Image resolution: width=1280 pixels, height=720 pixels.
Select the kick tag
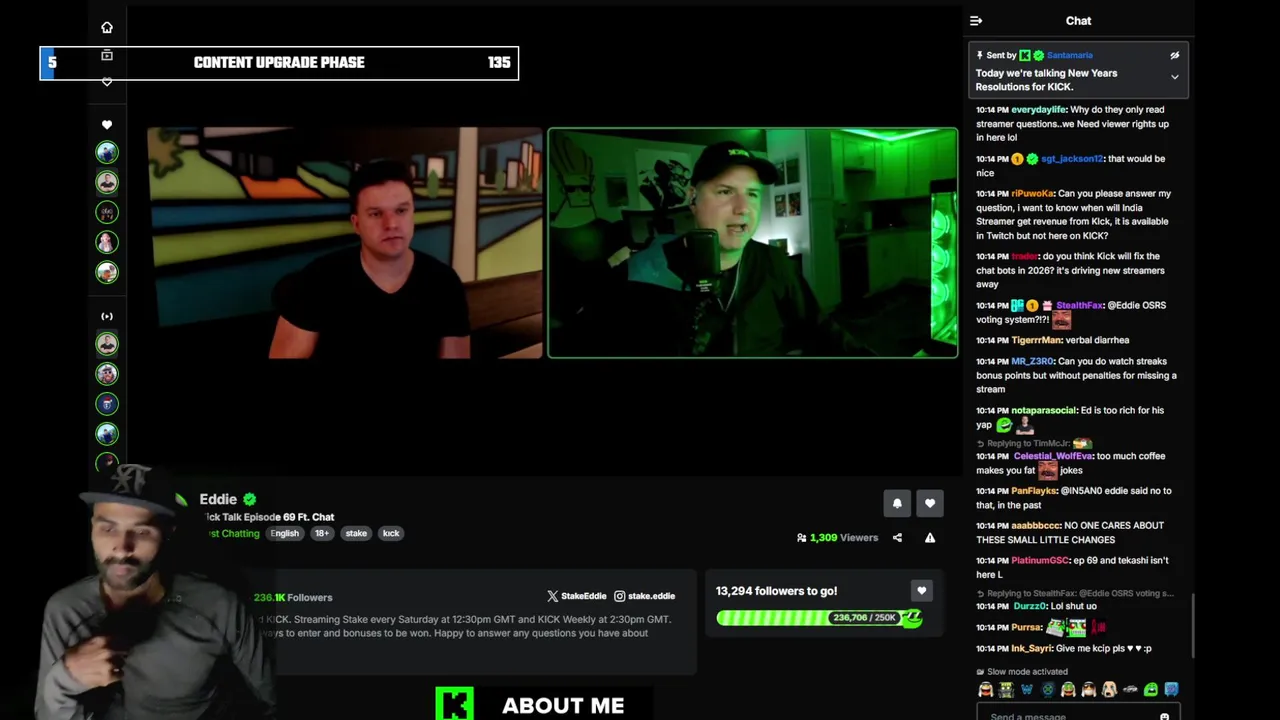391,534
